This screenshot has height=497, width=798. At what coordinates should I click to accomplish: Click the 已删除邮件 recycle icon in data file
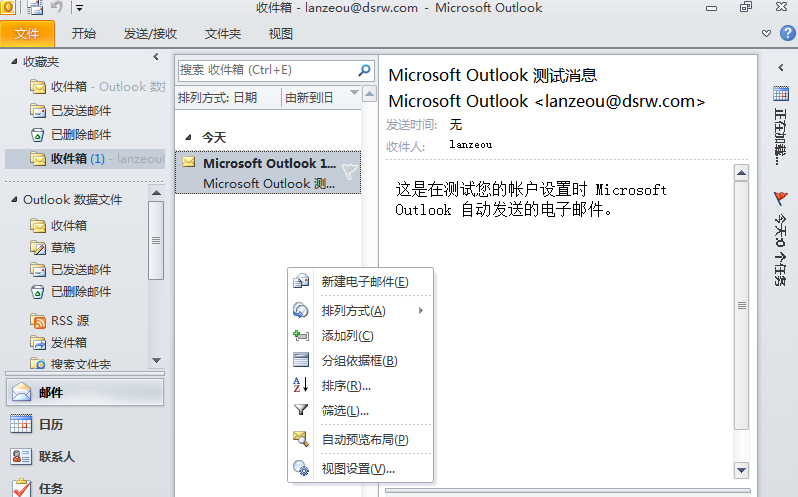tap(38, 291)
